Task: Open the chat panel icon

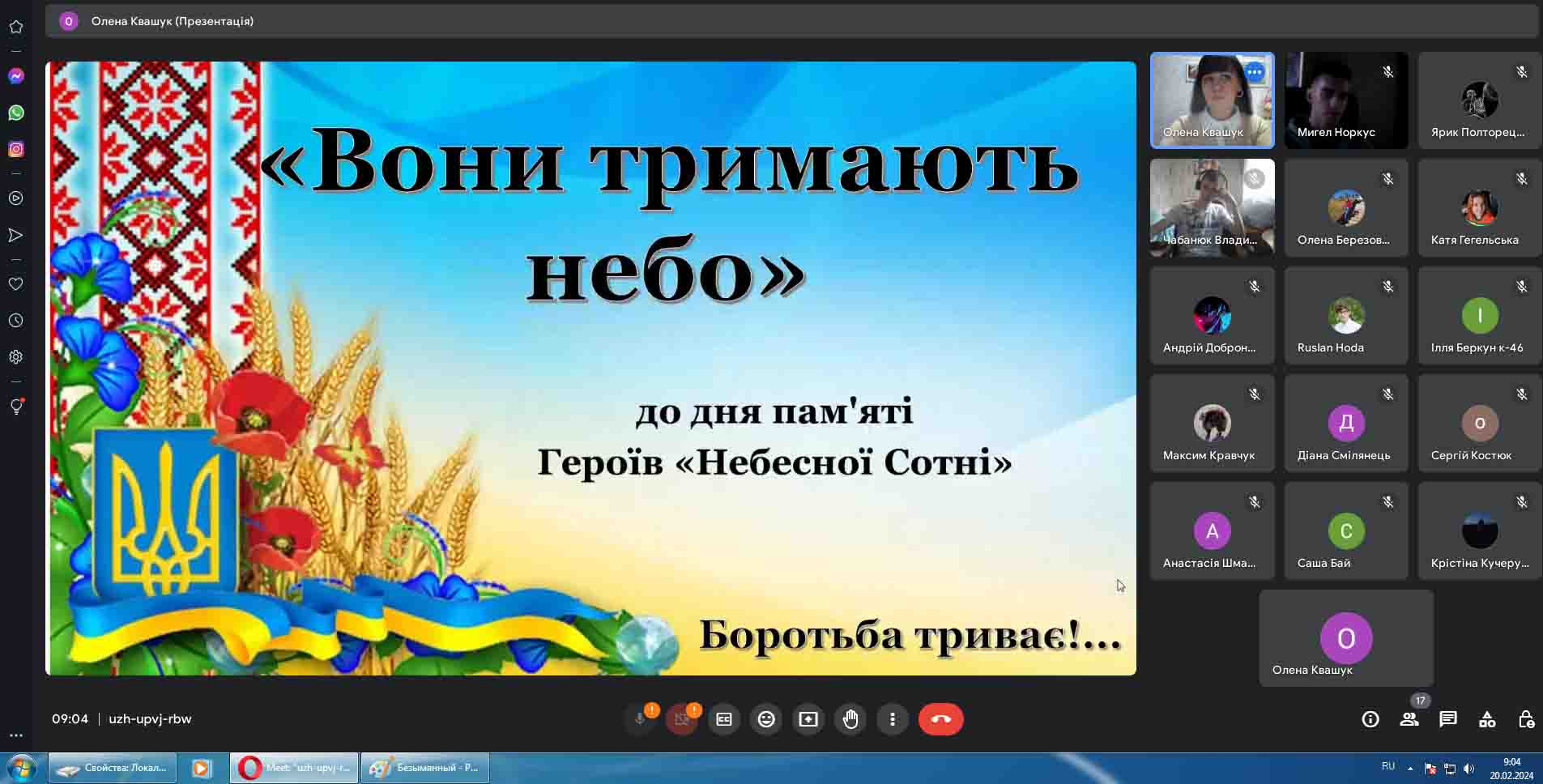Action: pos(1448,719)
